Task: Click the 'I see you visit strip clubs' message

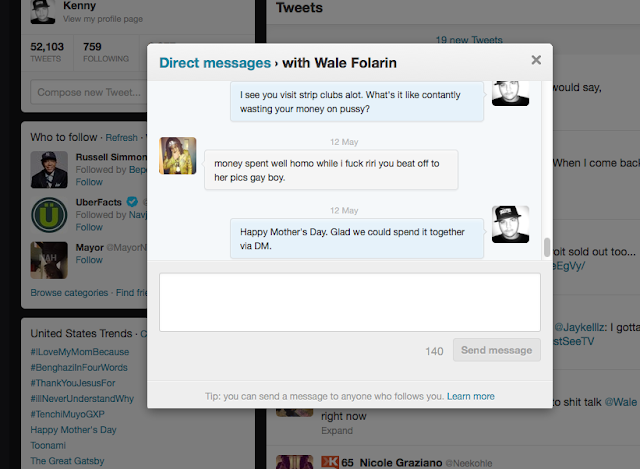Action: pyautogui.click(x=357, y=102)
